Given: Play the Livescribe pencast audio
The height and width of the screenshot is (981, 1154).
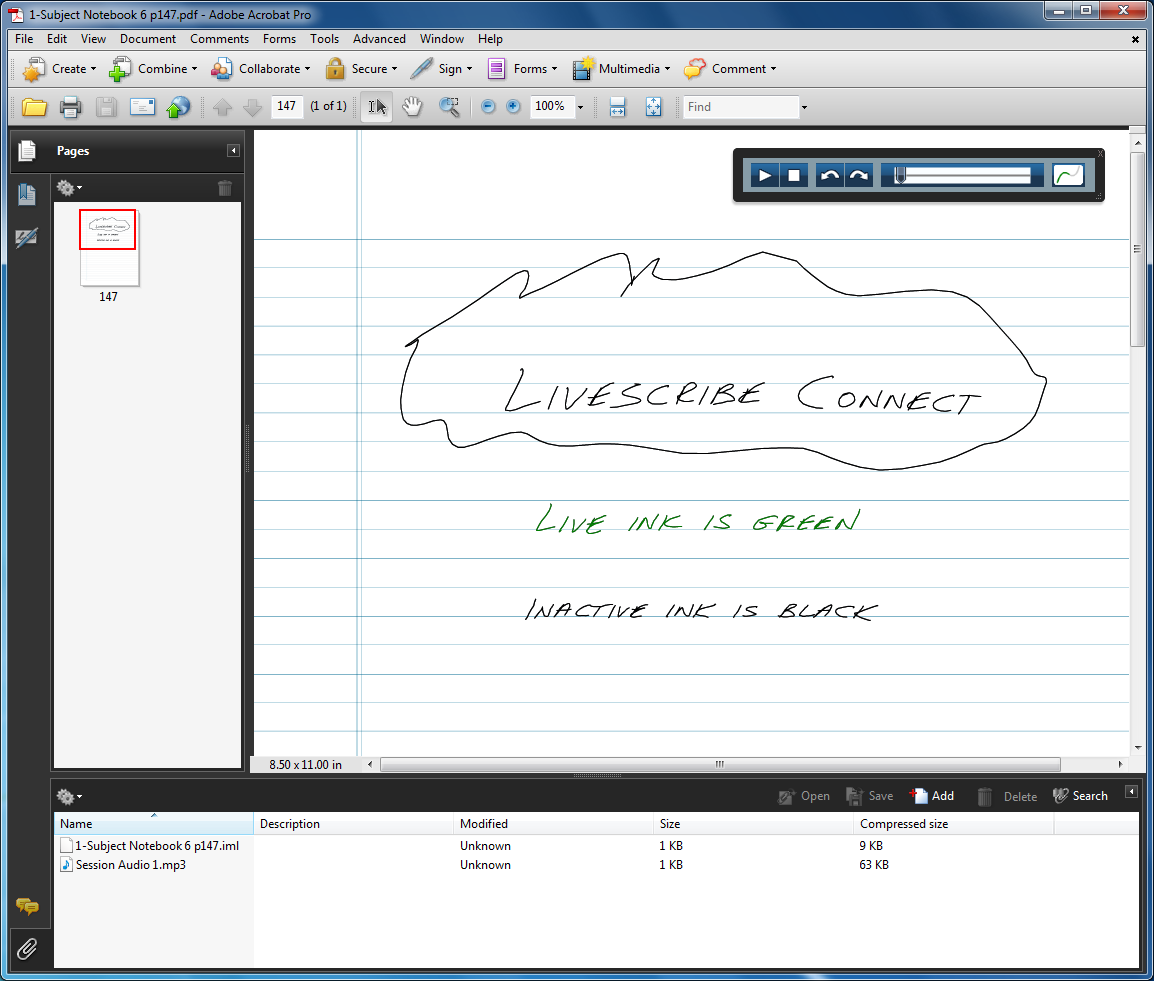Looking at the screenshot, I should [x=765, y=176].
